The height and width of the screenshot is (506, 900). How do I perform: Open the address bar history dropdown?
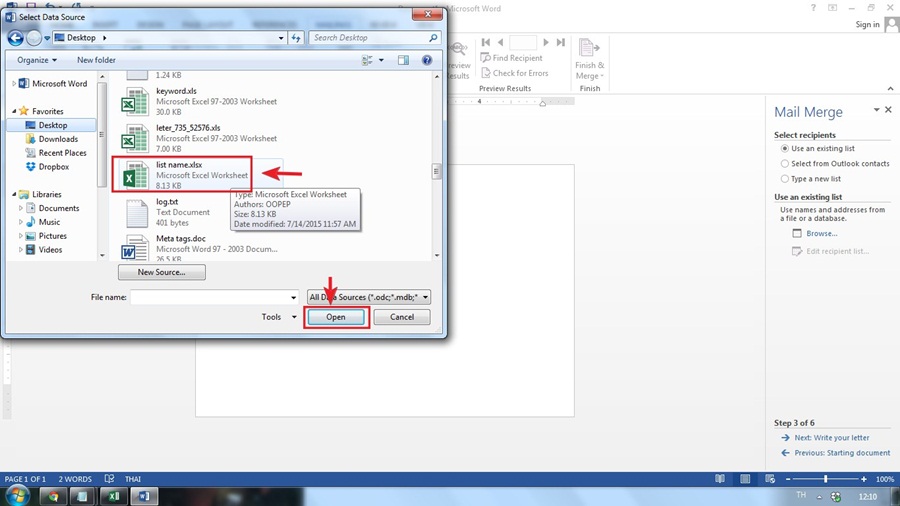281,38
